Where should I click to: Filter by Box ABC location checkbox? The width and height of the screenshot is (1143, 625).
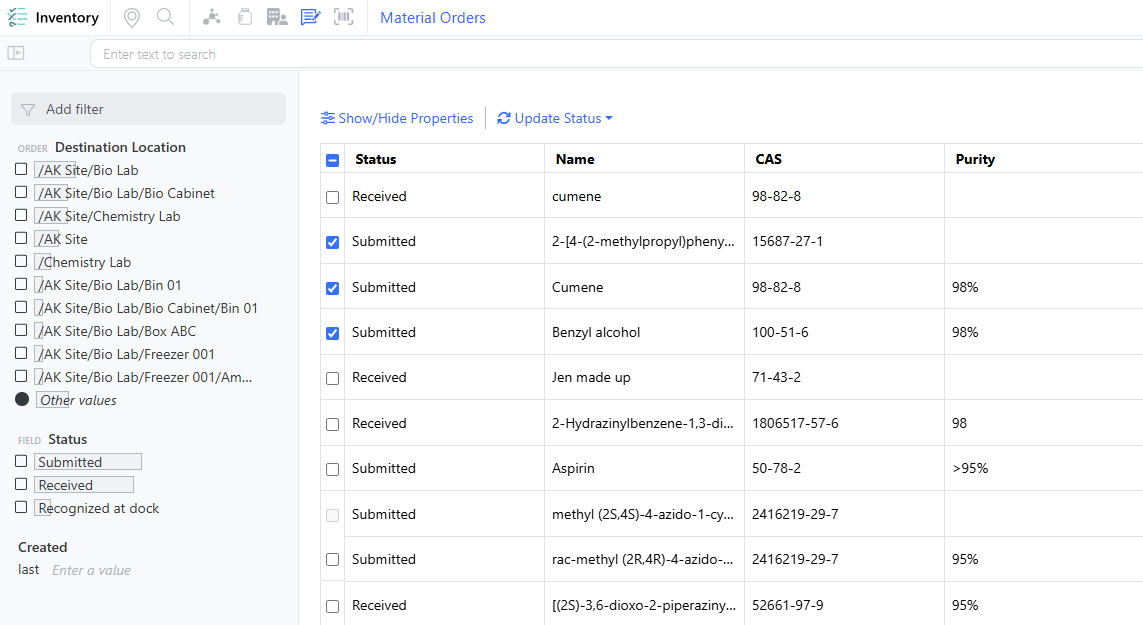point(21,330)
